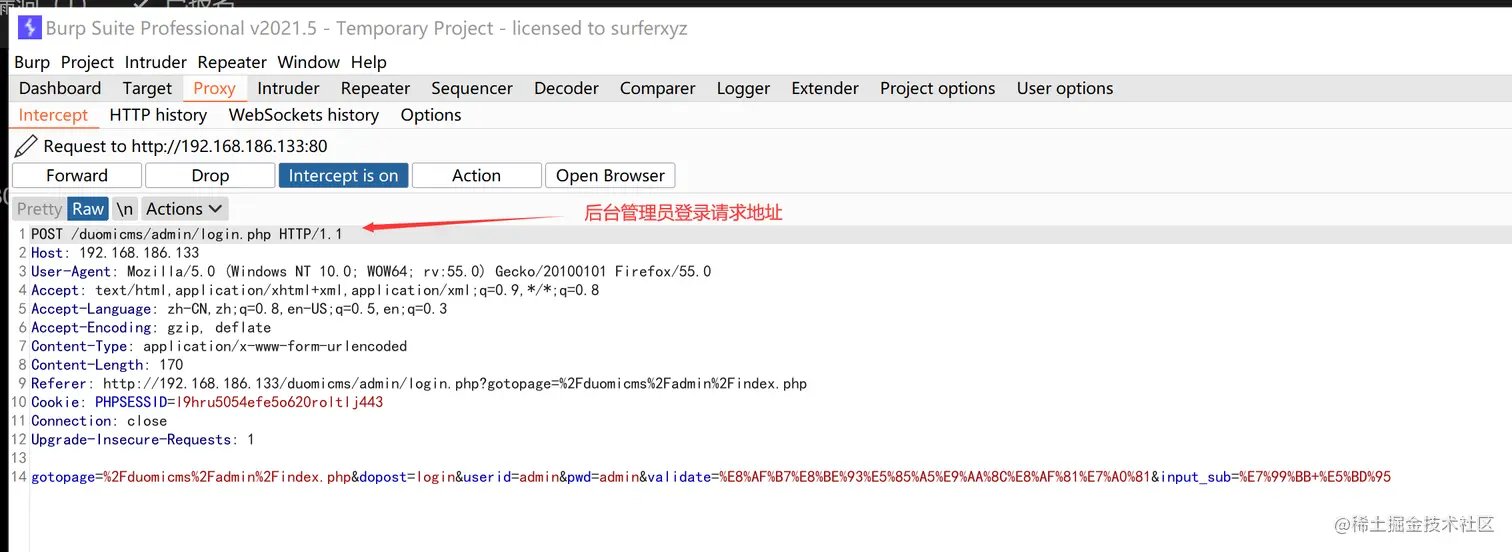Image resolution: width=1512 pixels, height=552 pixels.
Task: Forward the intercepted request
Action: pos(77,175)
